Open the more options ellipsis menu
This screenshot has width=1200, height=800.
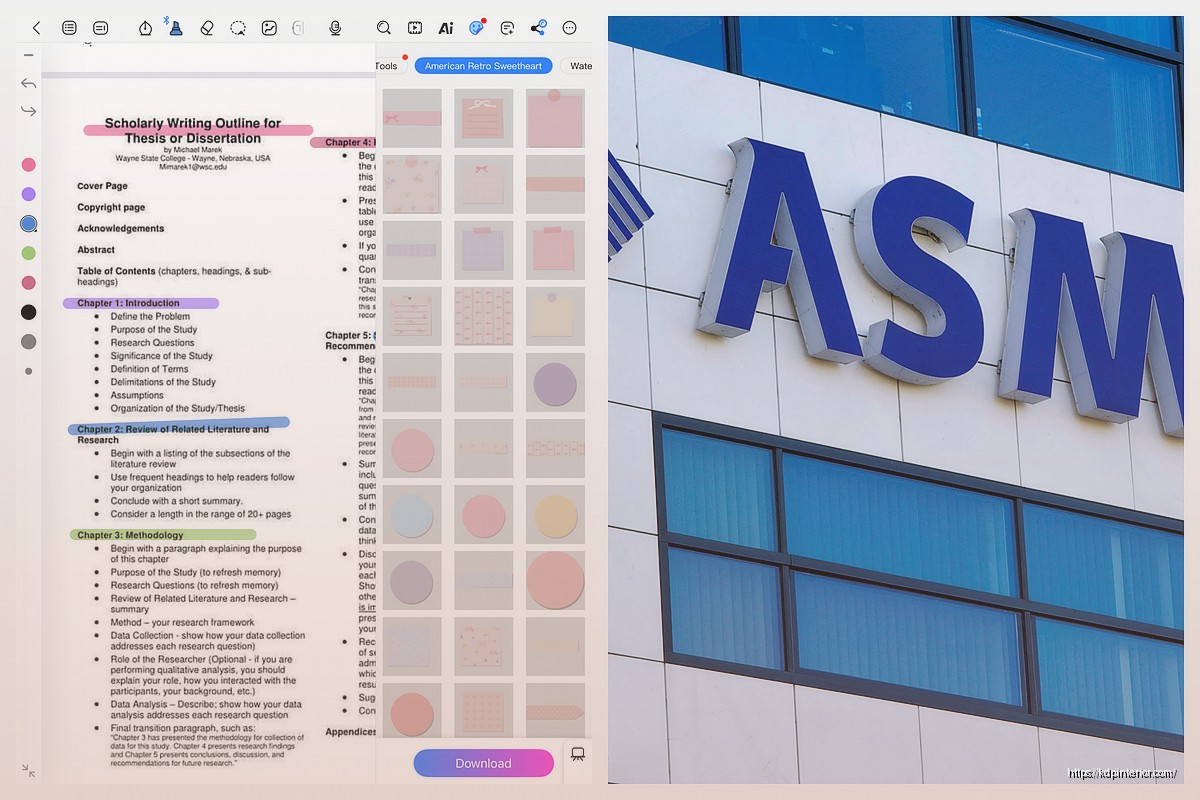pos(569,28)
